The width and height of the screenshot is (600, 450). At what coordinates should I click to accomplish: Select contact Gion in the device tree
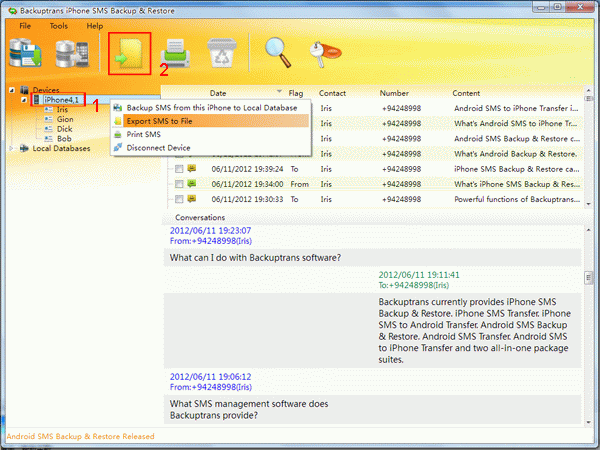coord(65,119)
